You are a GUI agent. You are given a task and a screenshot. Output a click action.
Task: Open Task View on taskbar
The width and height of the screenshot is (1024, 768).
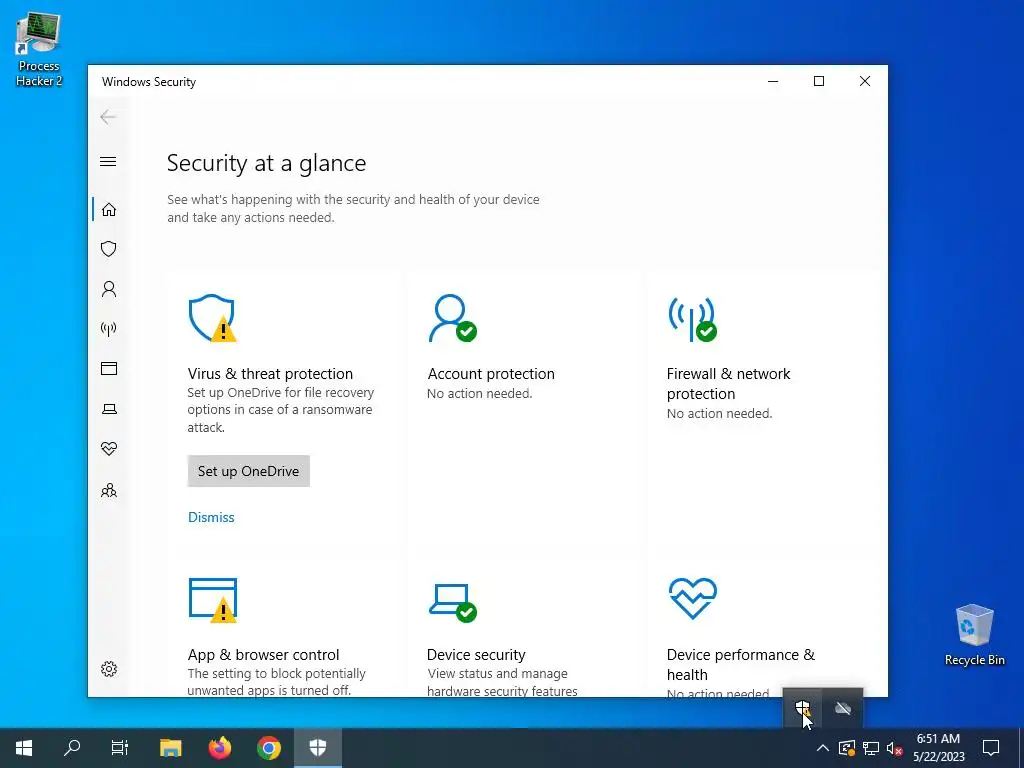click(120, 748)
